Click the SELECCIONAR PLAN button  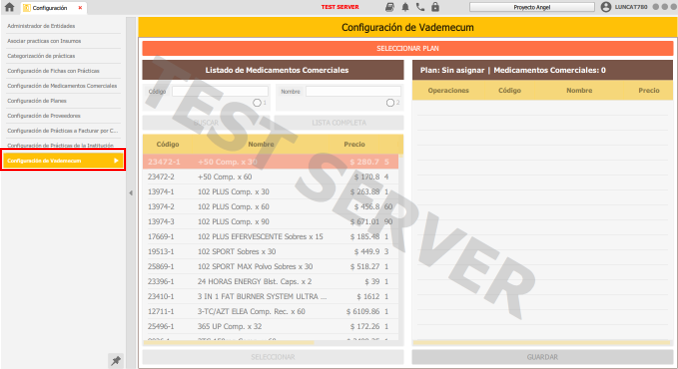point(408,48)
